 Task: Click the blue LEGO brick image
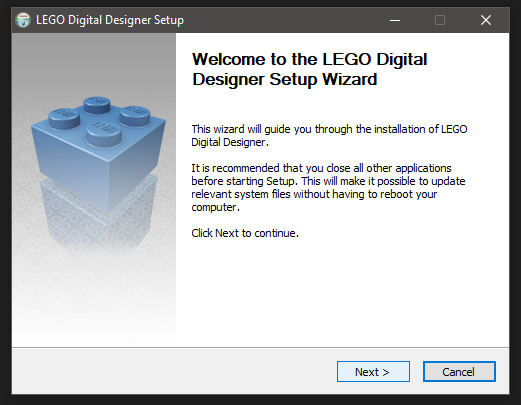pyautogui.click(x=98, y=155)
